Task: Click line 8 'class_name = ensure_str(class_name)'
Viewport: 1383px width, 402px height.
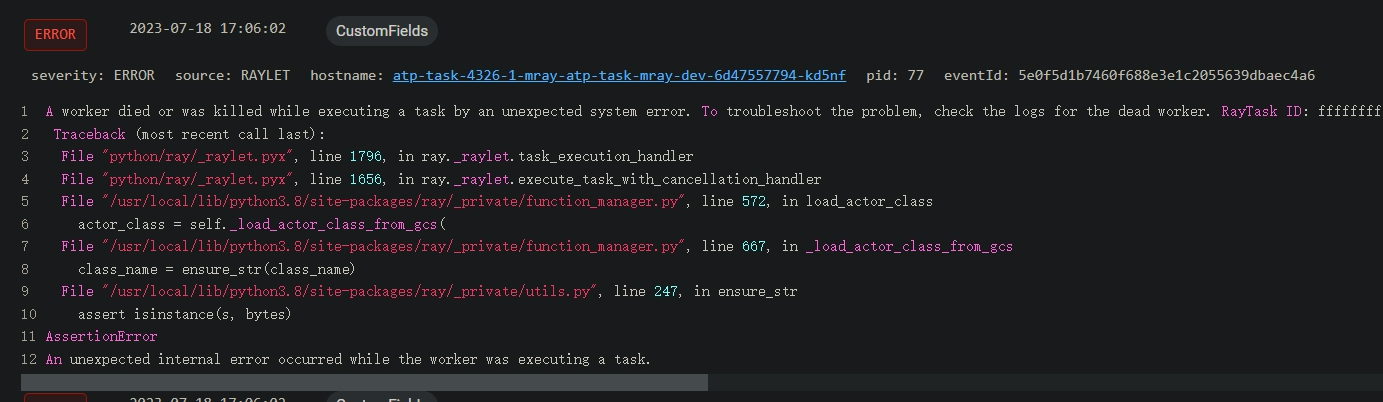Action: (x=217, y=269)
